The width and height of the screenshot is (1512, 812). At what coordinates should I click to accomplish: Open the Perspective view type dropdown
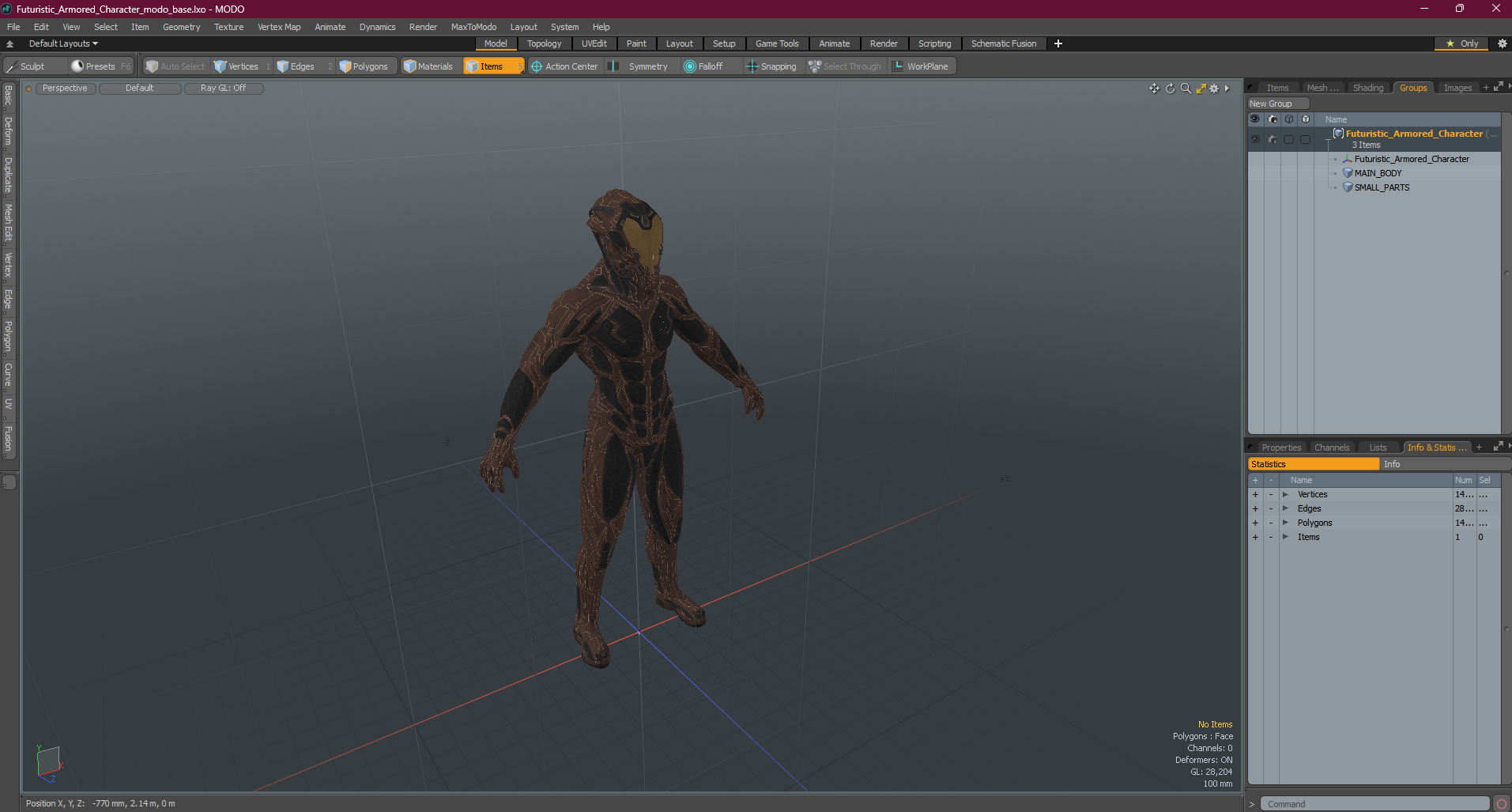[65, 89]
